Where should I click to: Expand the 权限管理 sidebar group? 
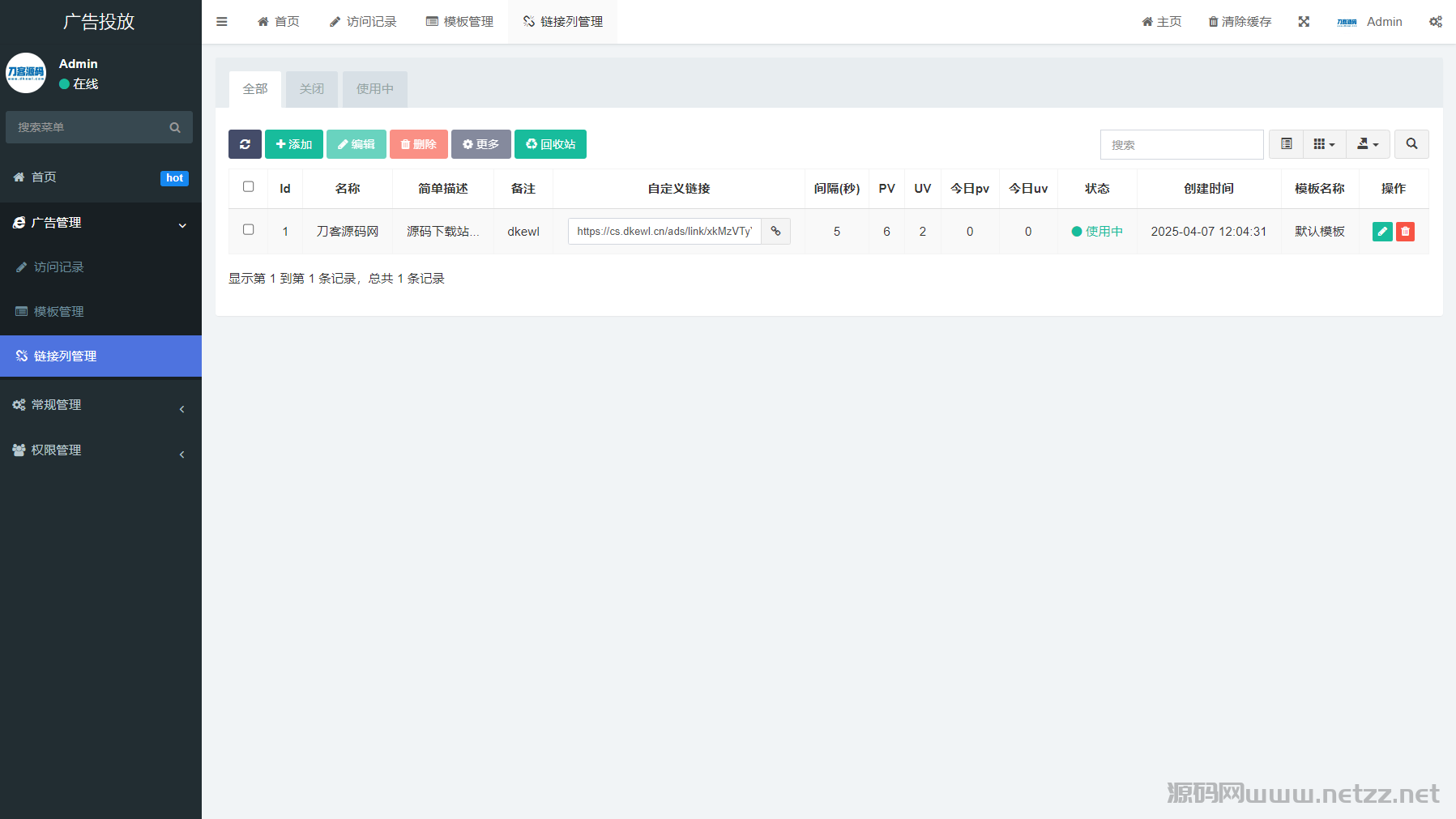coord(100,450)
